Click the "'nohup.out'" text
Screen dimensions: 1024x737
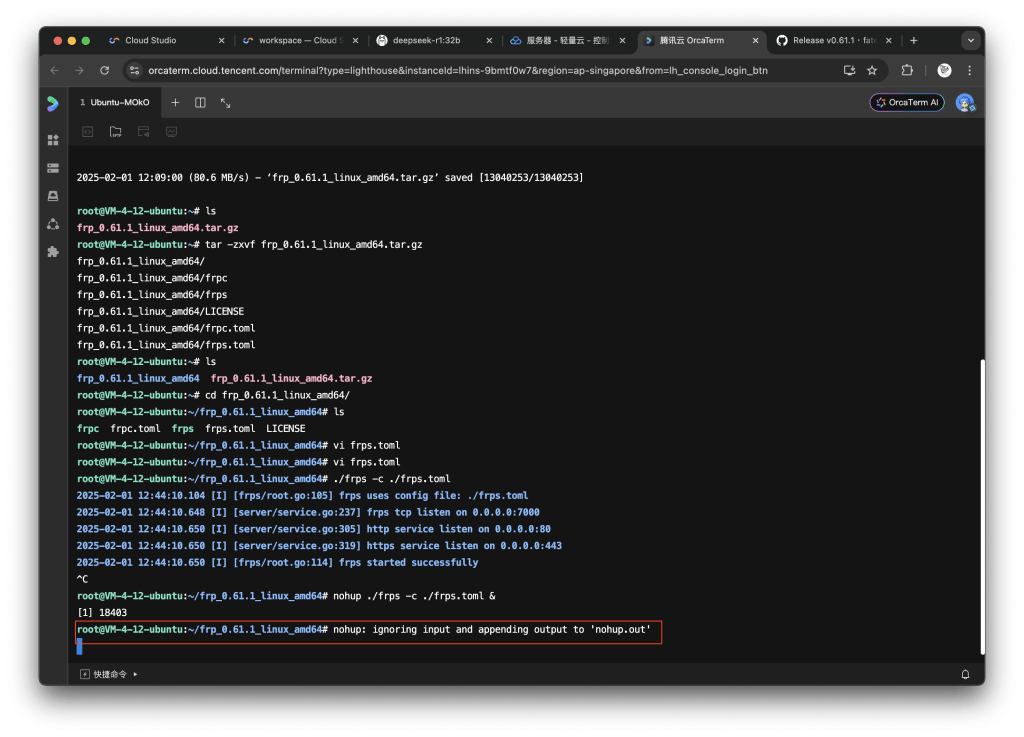[x=620, y=630]
